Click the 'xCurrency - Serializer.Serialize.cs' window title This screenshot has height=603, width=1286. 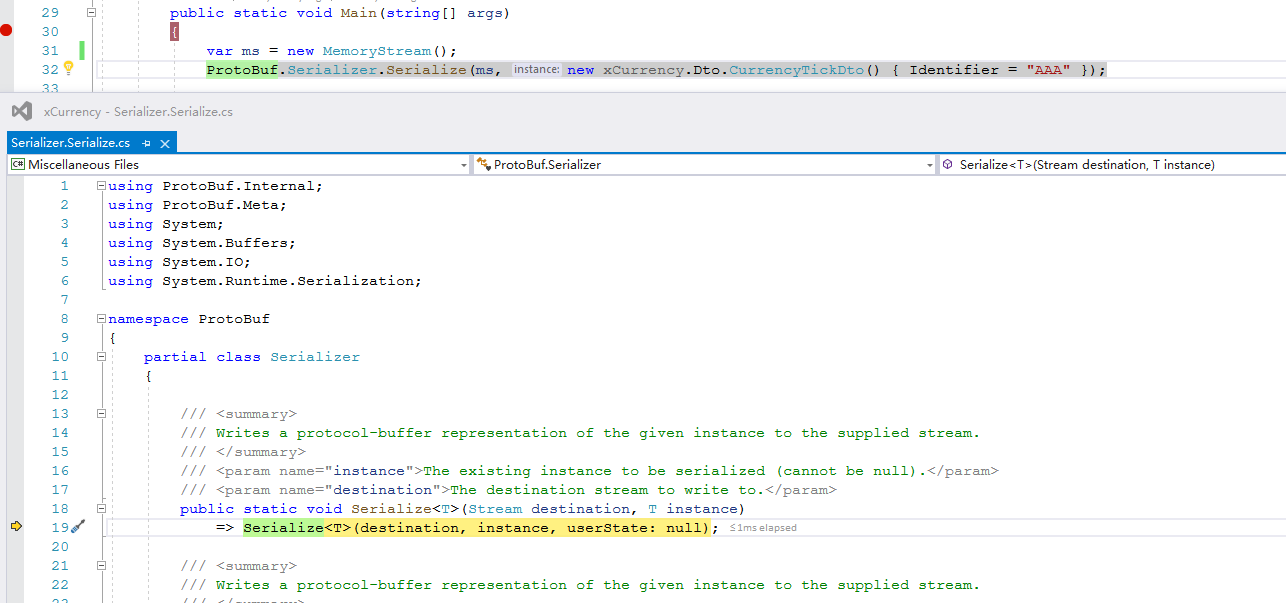[138, 112]
